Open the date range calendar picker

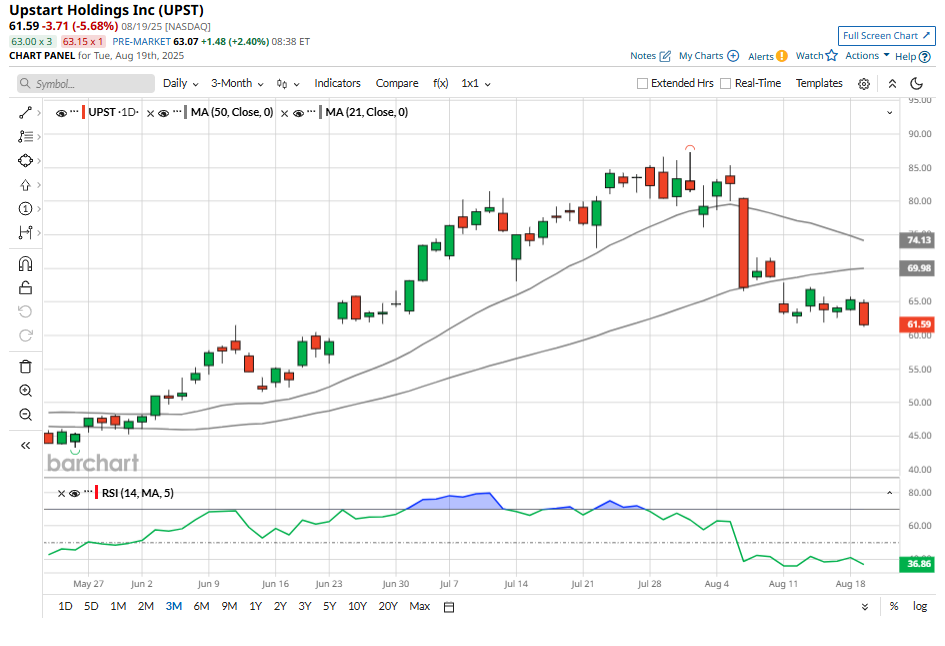pyautogui.click(x=449, y=607)
